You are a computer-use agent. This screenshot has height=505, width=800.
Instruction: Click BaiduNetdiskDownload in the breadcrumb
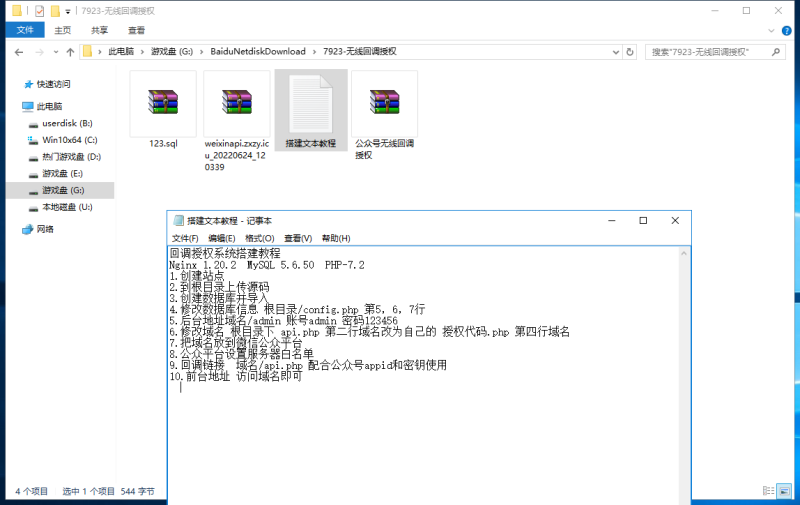pyautogui.click(x=258, y=52)
